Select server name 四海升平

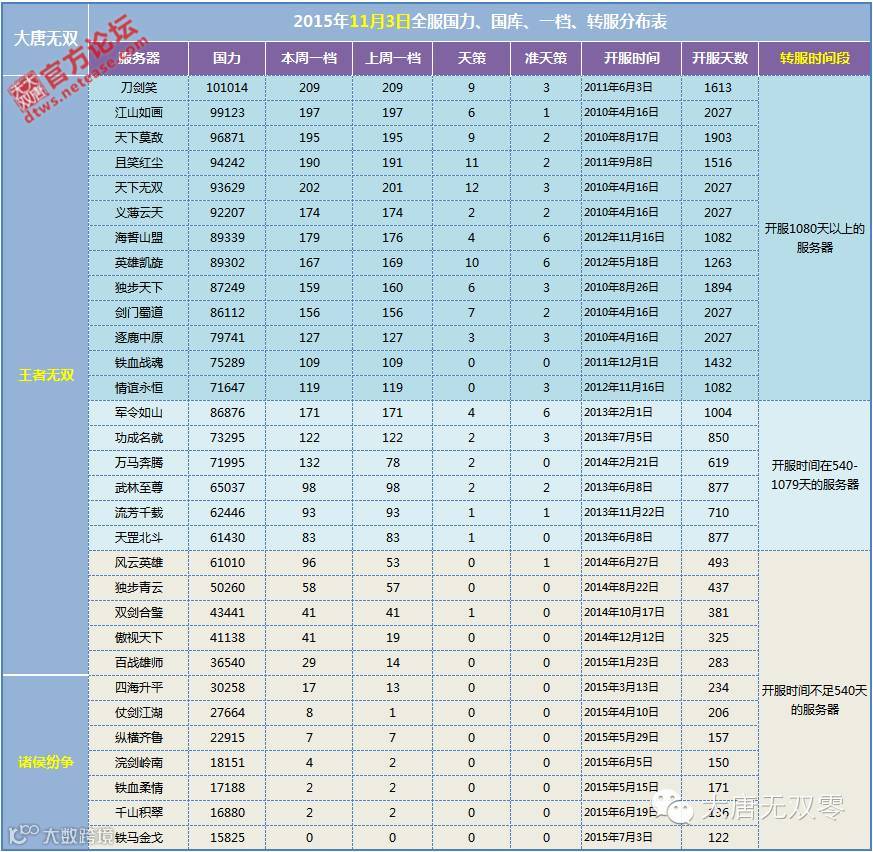point(139,688)
